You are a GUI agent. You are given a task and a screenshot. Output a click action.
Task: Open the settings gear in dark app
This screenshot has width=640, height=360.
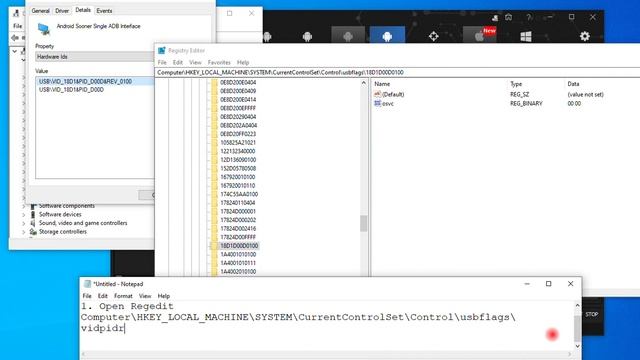coord(584,36)
